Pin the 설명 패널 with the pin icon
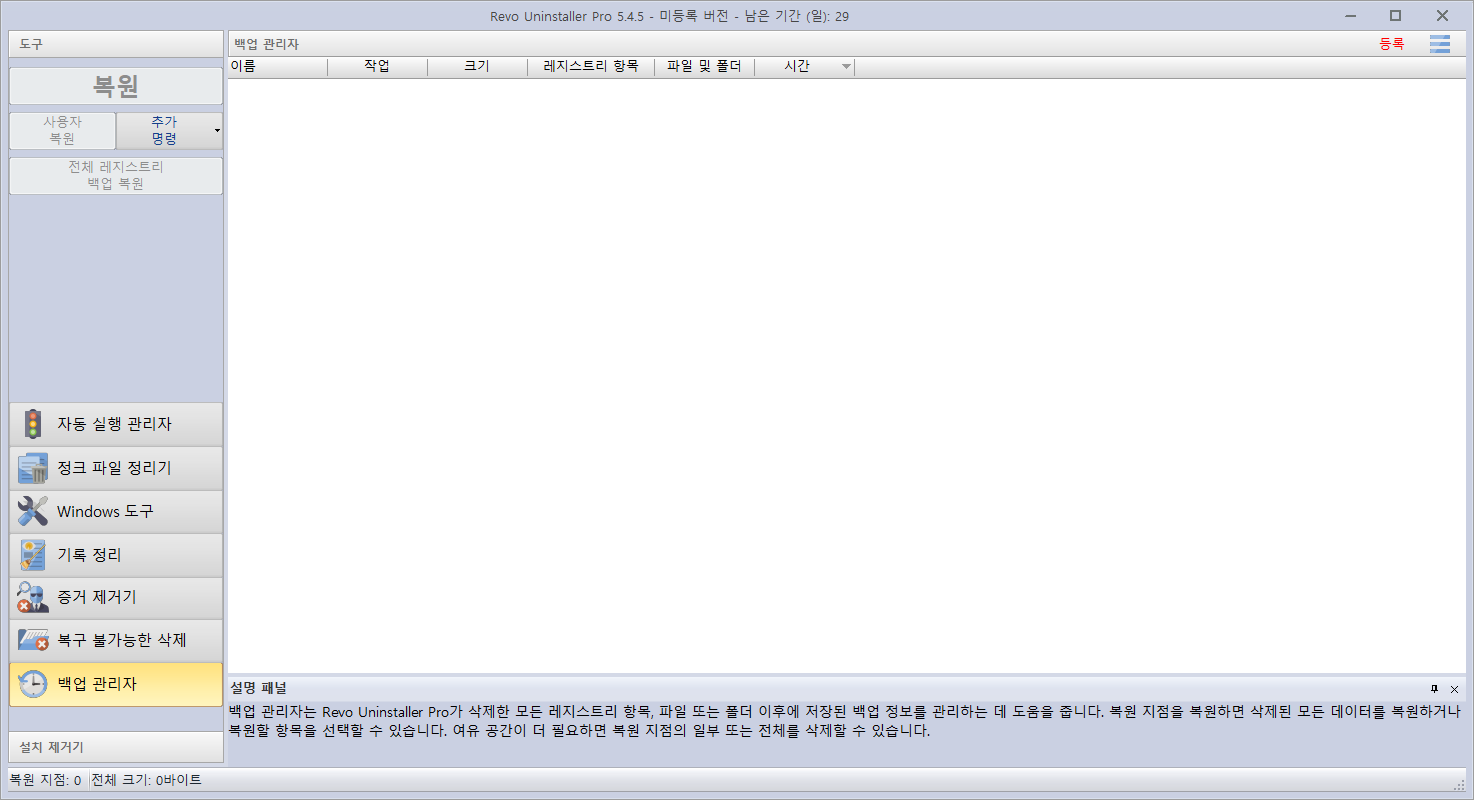The image size is (1474, 800). [x=1434, y=689]
